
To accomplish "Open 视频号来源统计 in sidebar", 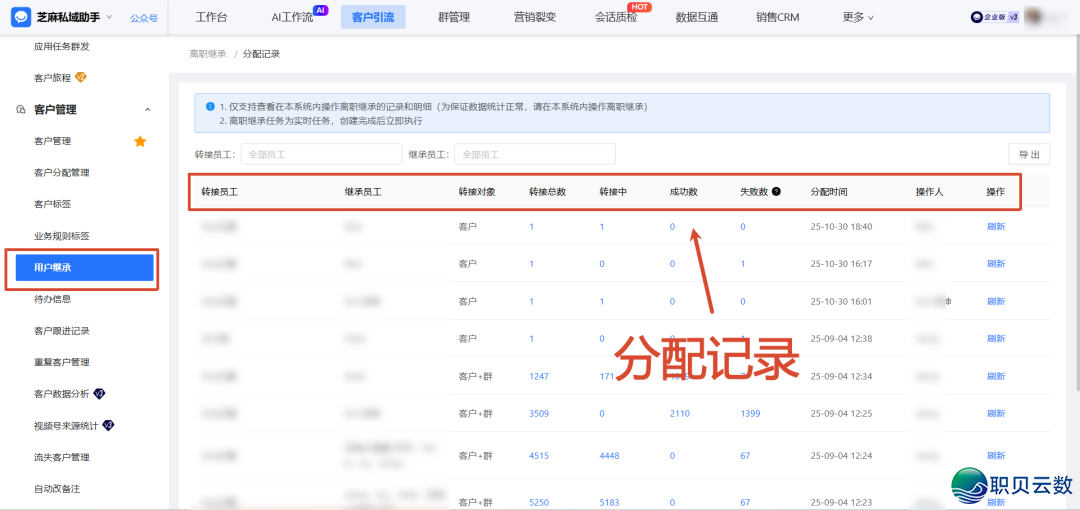I will pyautogui.click(x=67, y=426).
